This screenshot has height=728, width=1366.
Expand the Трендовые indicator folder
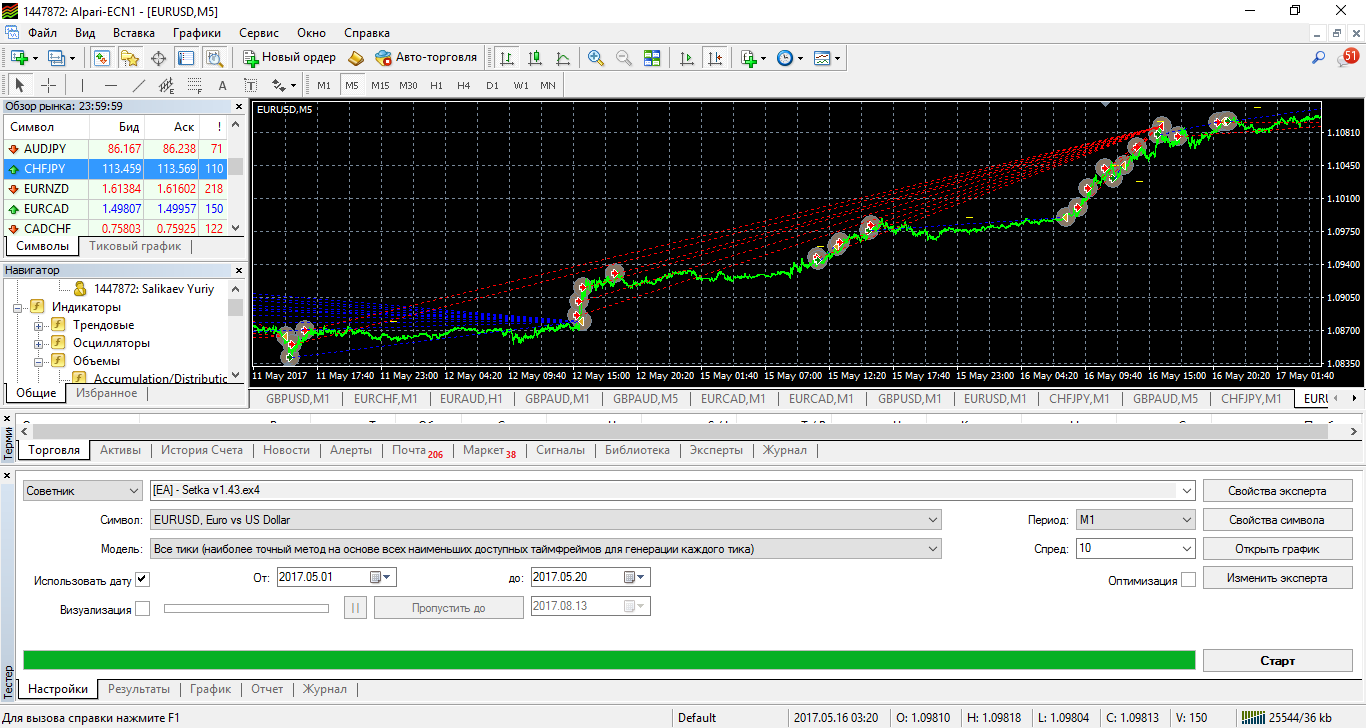click(39, 325)
